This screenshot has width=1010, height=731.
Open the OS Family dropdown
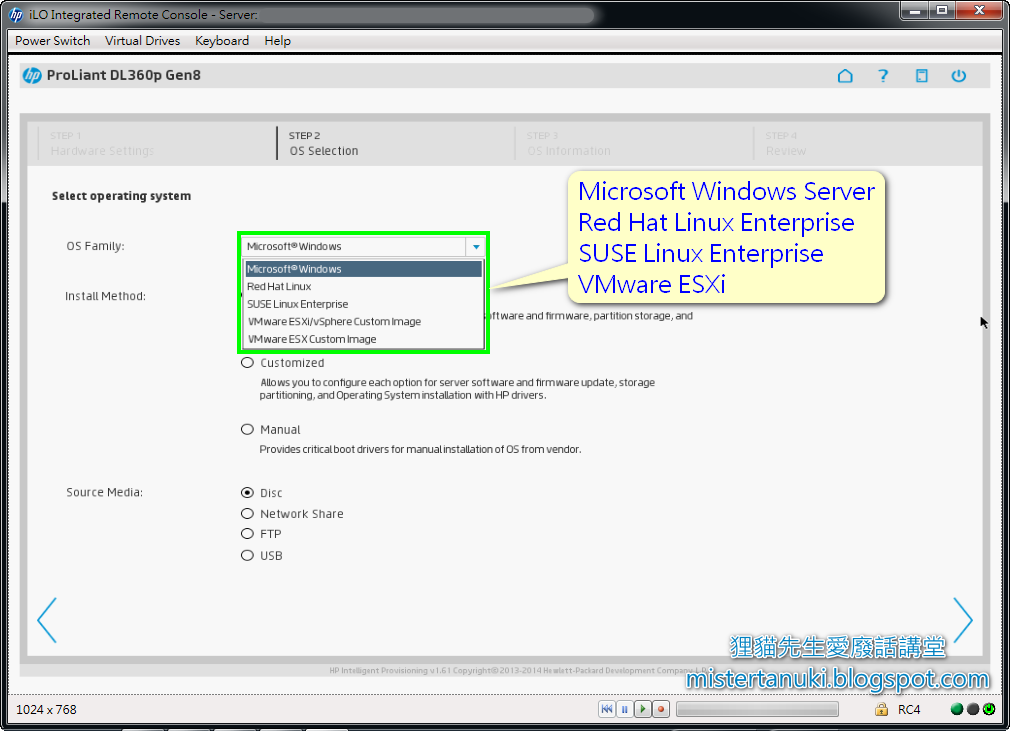coord(477,246)
